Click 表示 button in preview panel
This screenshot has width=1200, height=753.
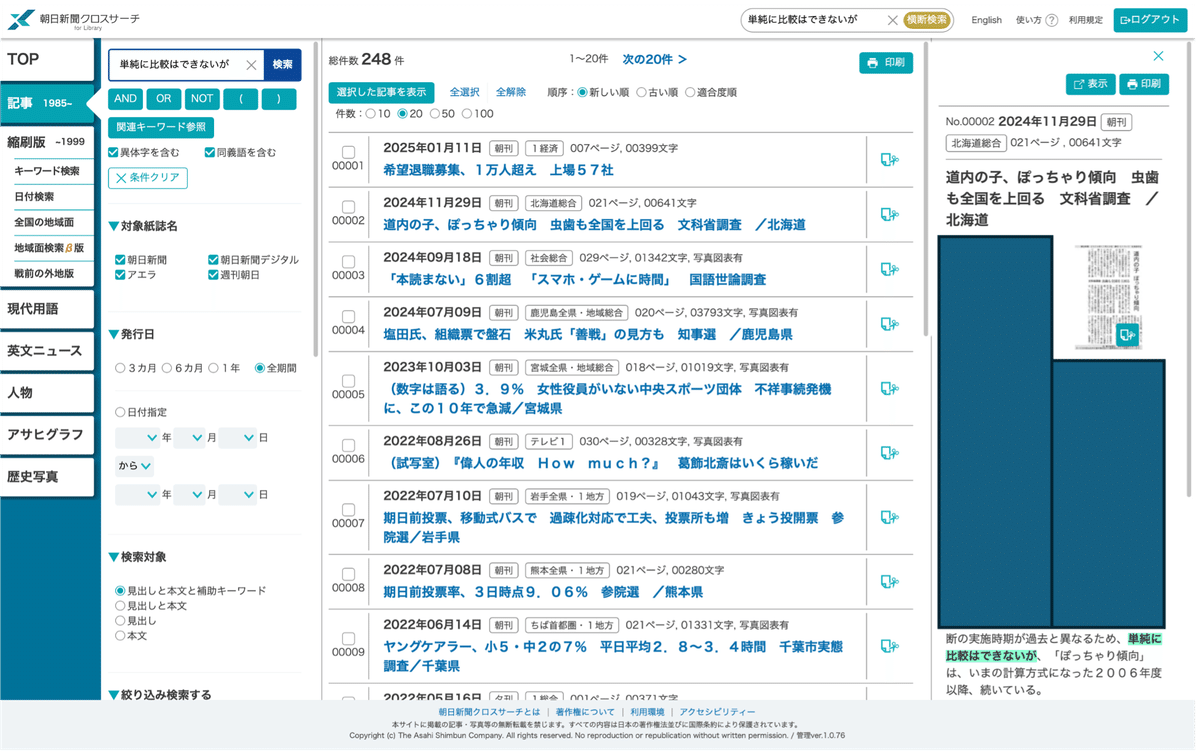1091,84
